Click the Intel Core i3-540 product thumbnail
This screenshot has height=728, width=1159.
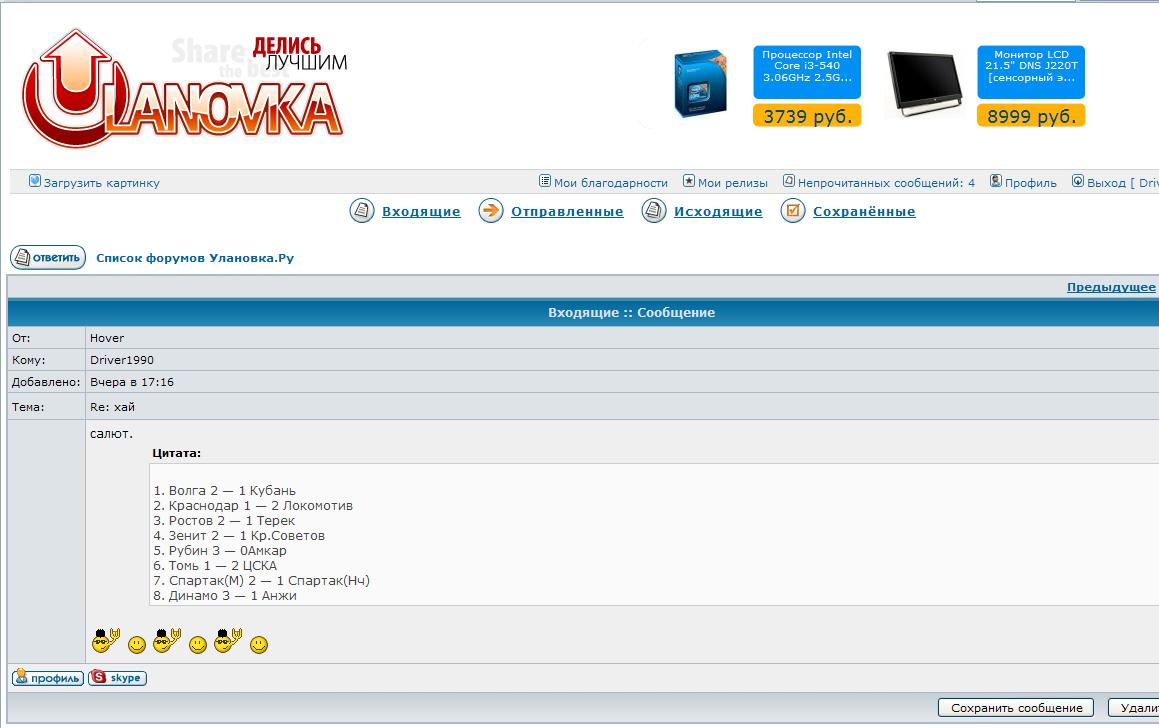point(699,85)
